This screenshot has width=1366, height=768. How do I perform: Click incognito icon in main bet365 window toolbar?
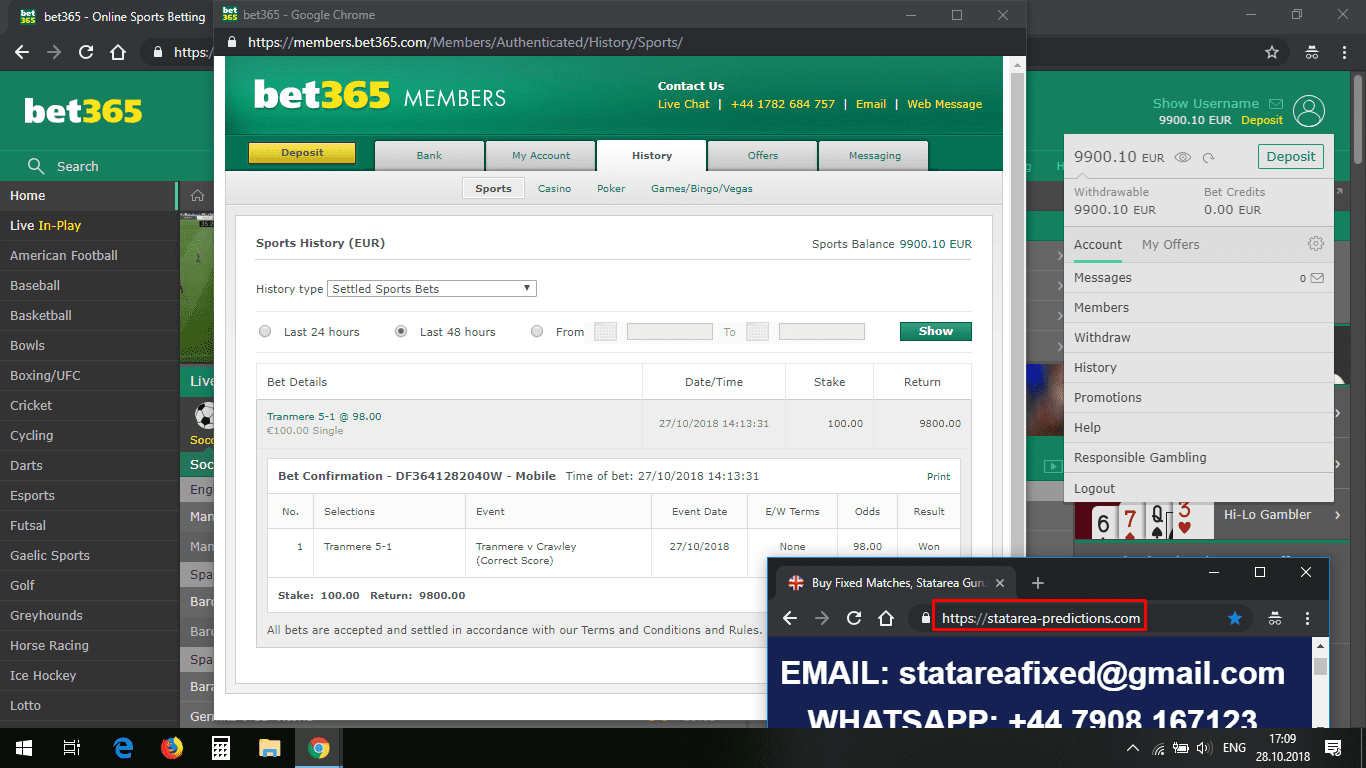tap(1312, 52)
